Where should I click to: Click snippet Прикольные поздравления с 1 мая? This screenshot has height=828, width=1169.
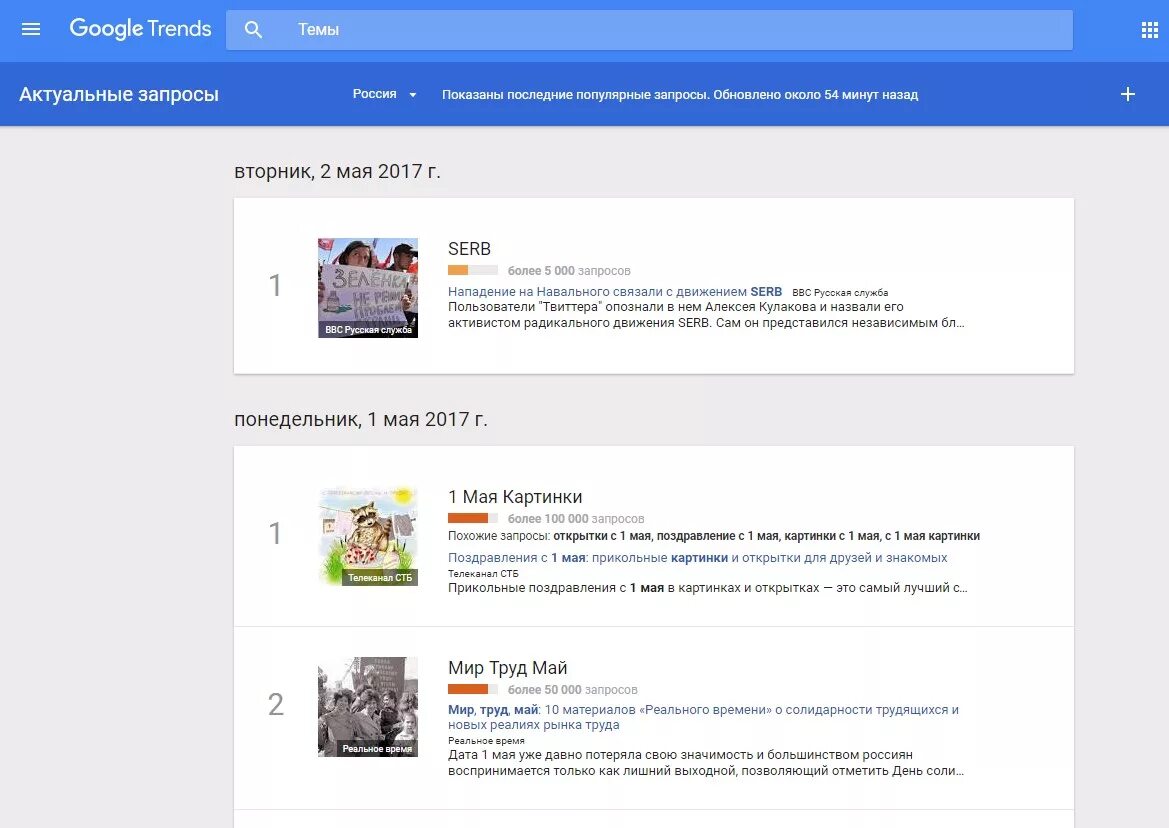[708, 588]
